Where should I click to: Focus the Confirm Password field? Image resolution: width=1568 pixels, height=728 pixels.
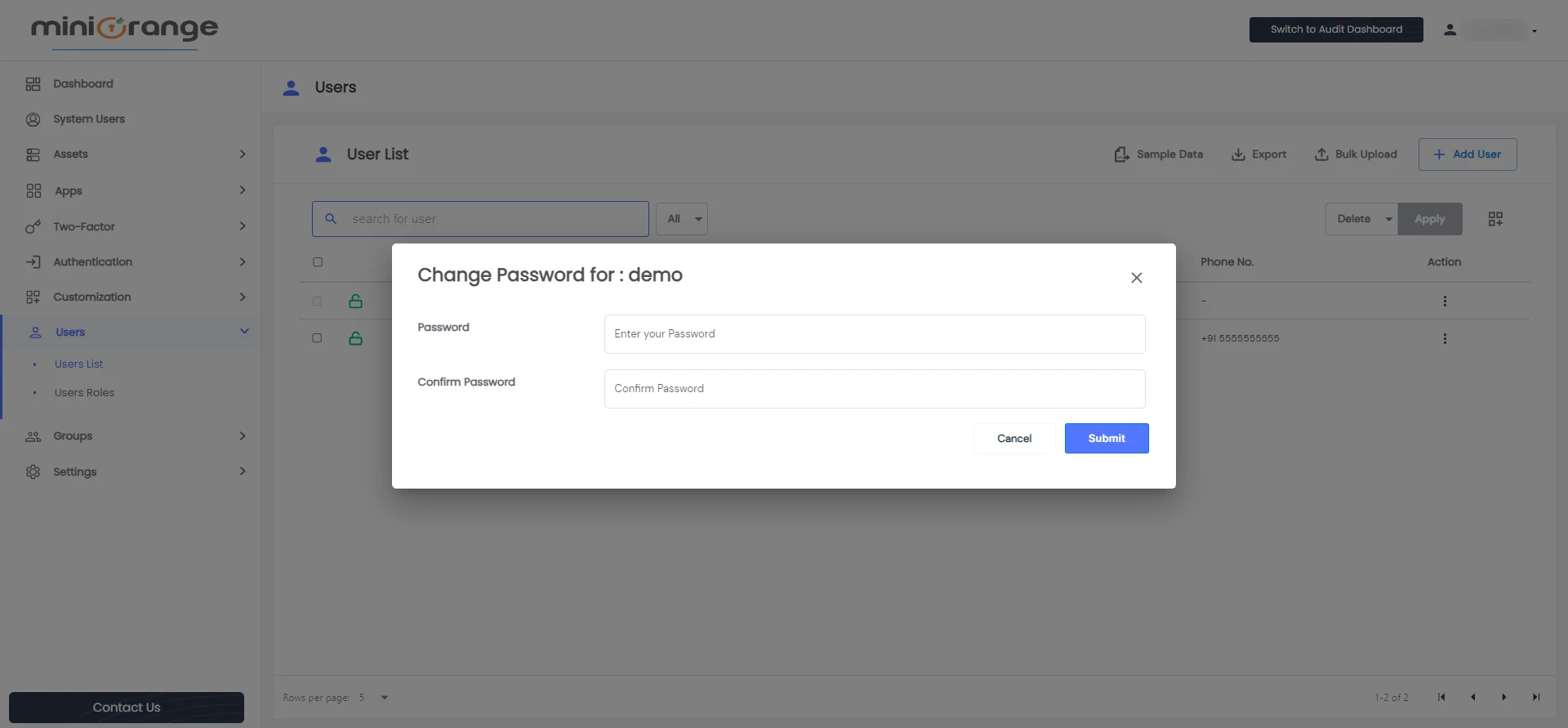[875, 389]
